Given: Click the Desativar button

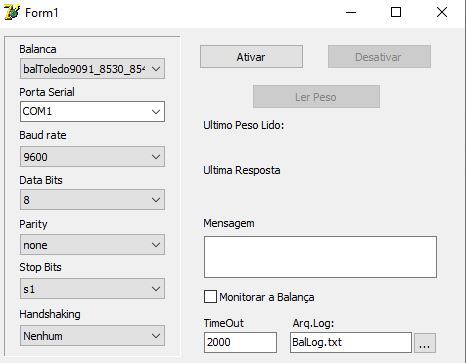Looking at the screenshot, I should coord(379,57).
